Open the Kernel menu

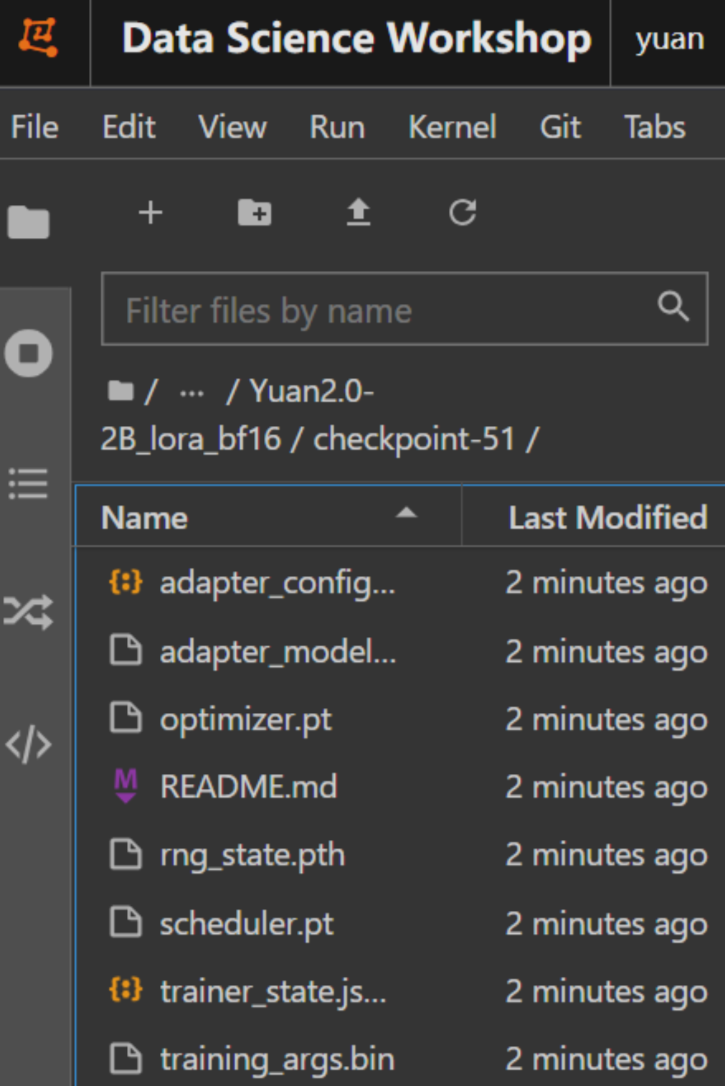[452, 127]
